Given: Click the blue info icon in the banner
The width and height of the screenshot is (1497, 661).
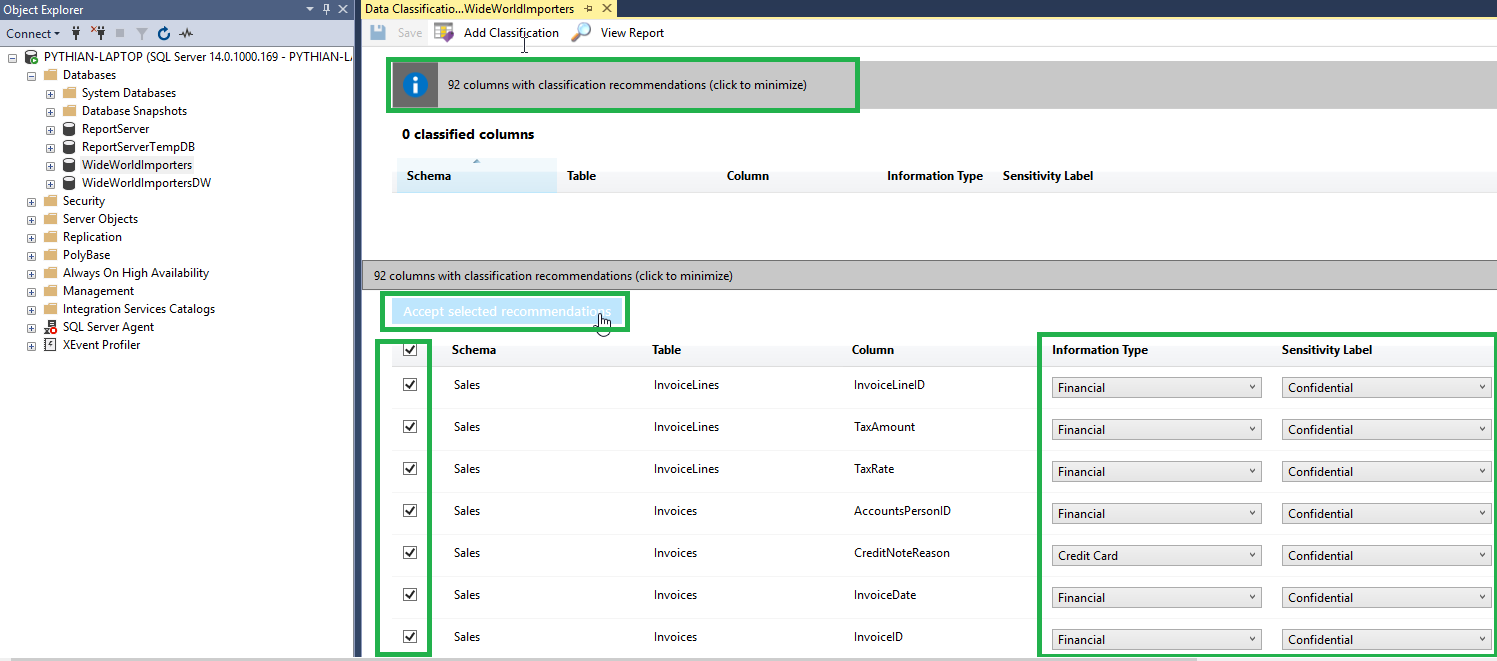Looking at the screenshot, I should tap(416, 85).
